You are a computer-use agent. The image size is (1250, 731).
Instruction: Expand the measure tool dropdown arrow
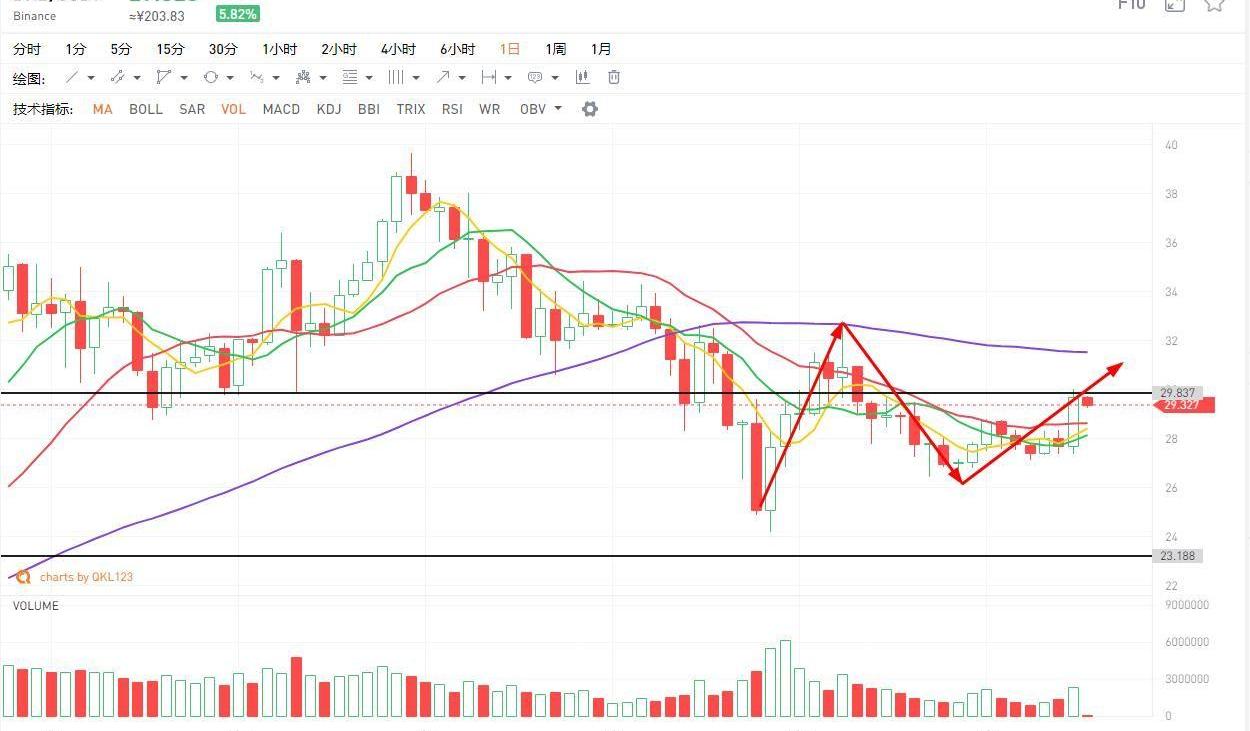click(x=508, y=78)
